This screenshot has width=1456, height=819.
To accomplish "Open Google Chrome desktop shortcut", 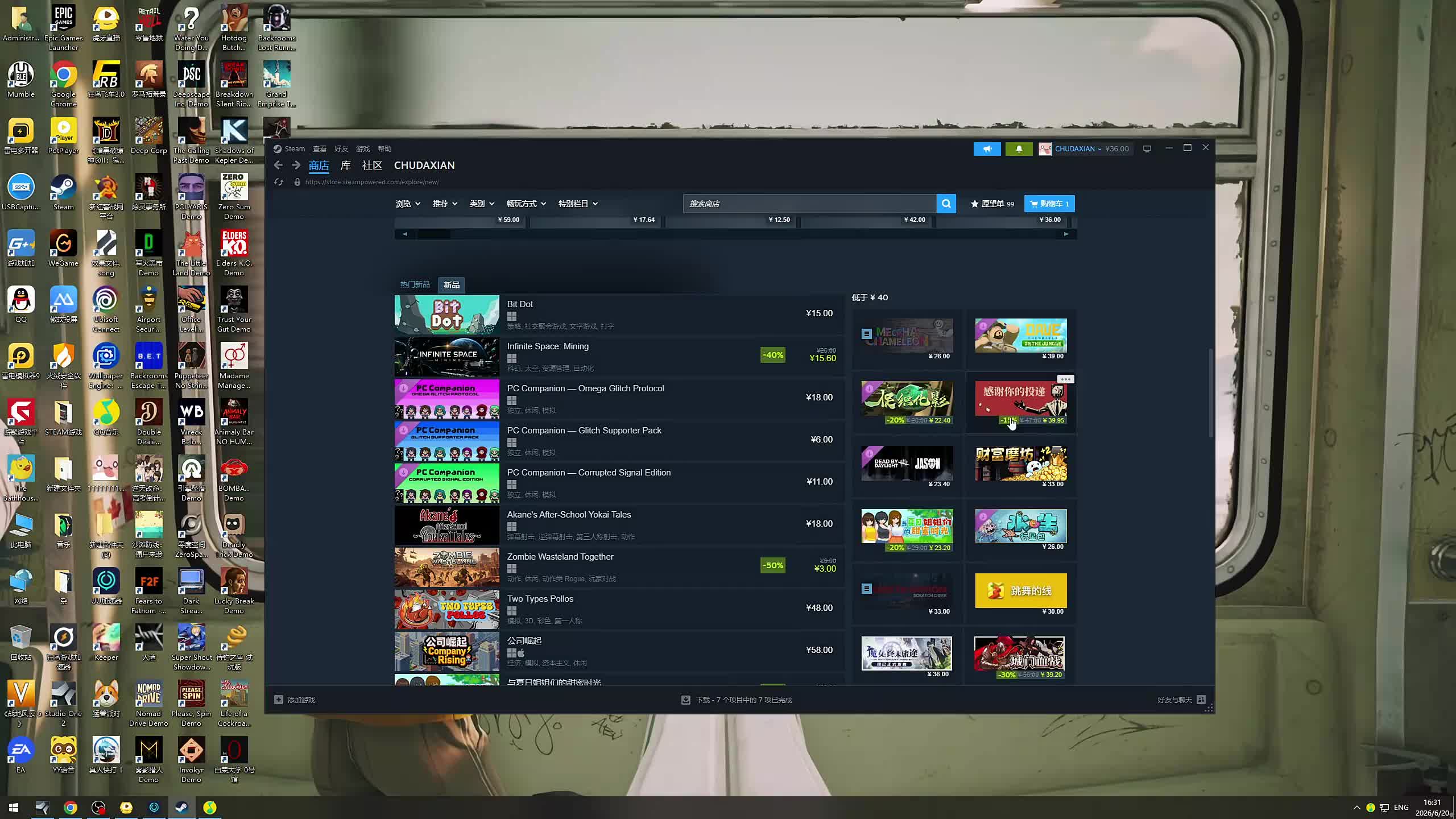I will [64, 84].
